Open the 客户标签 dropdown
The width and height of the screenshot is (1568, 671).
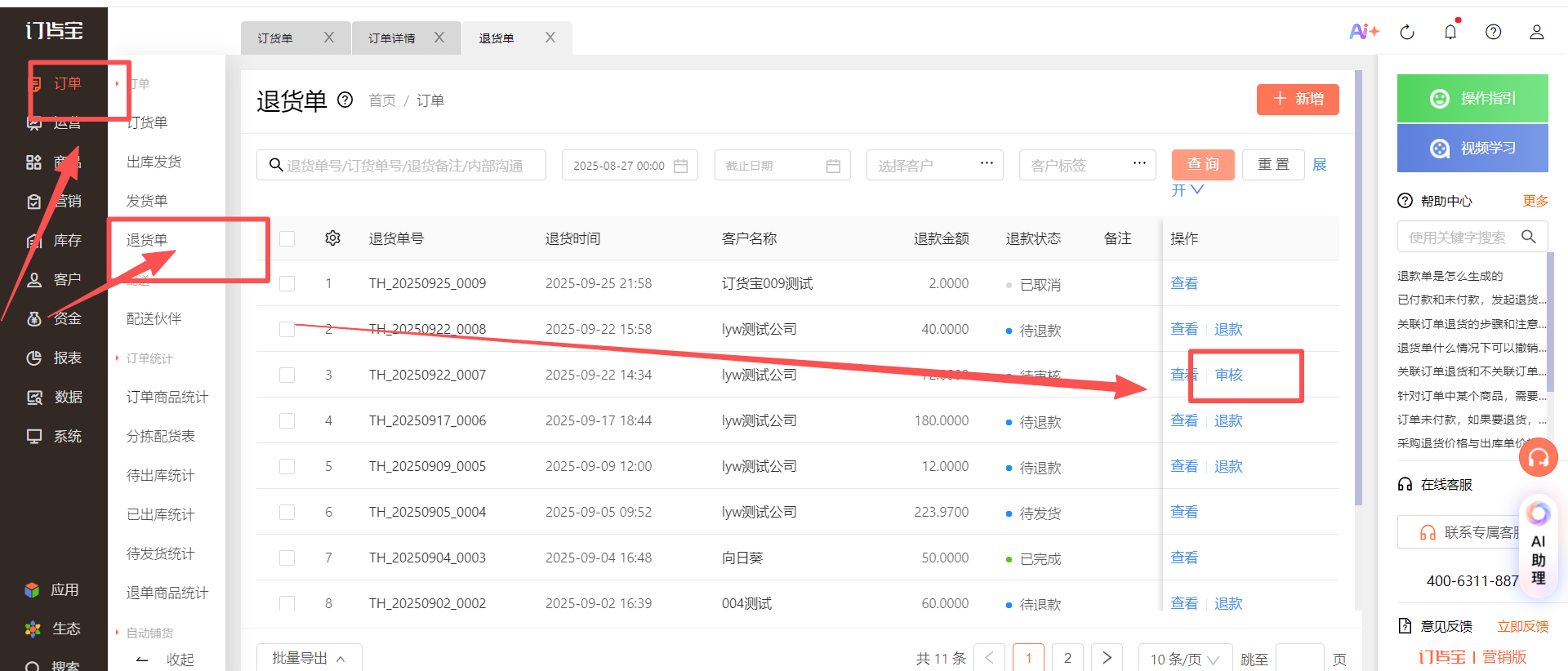pos(1088,165)
